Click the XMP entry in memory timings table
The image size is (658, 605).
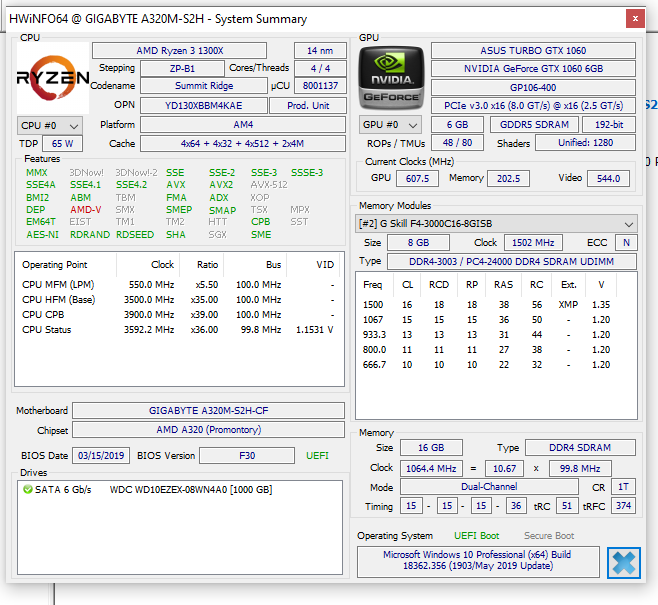coord(568,305)
